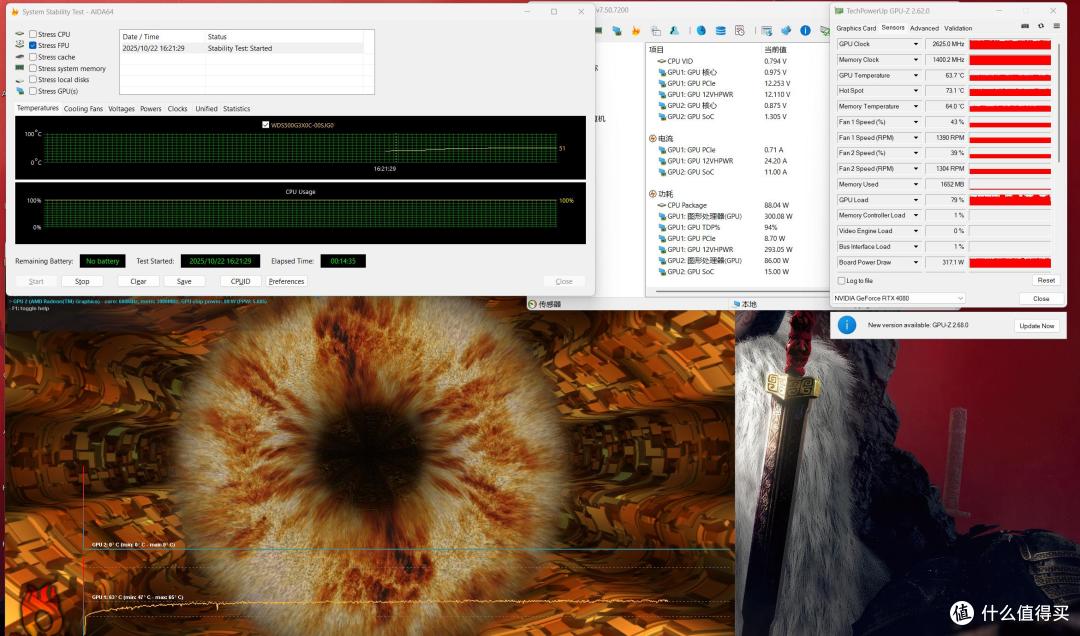The width and height of the screenshot is (1080, 636).
Task: Open the NVIDIA GeForce RTX 4080 GPU selector
Action: click(x=898, y=298)
